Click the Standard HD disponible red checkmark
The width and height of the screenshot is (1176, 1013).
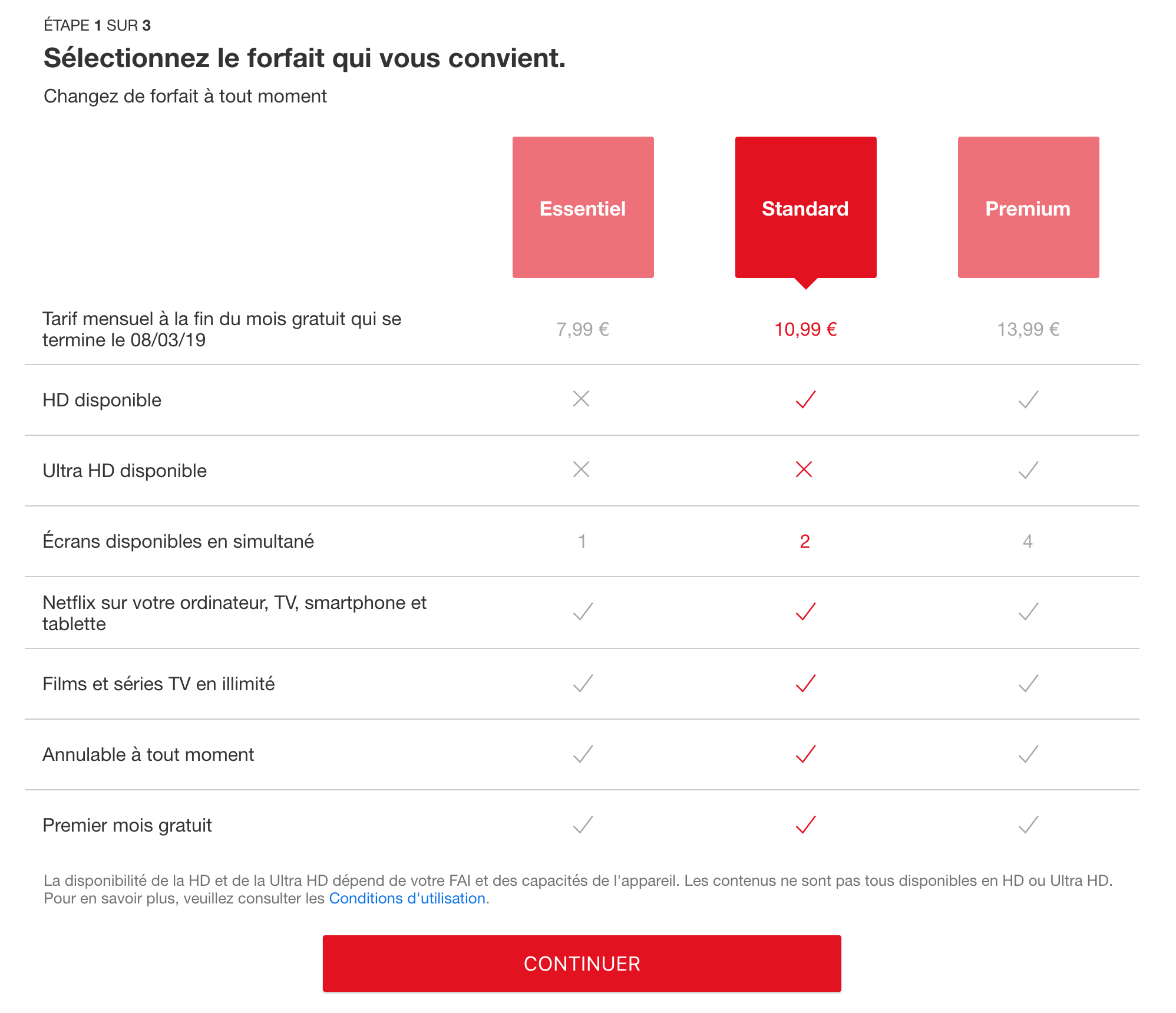coord(805,399)
